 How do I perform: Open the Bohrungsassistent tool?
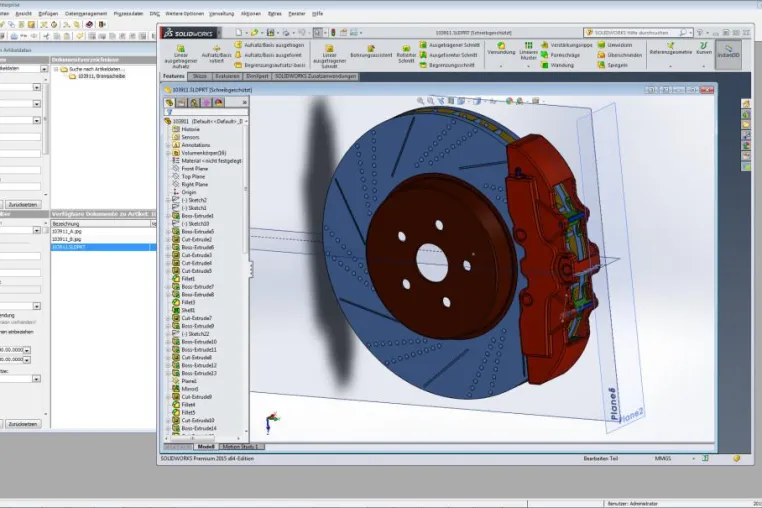[x=371, y=52]
